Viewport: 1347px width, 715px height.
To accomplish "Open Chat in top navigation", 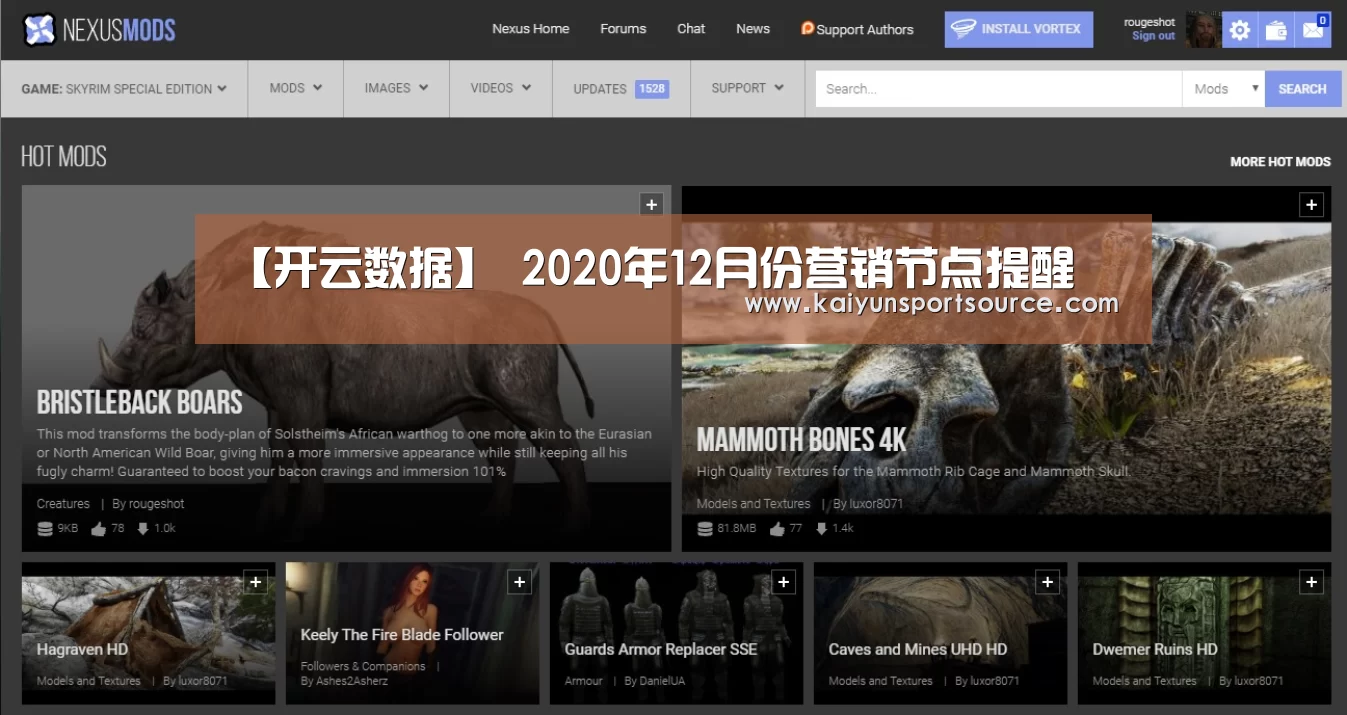I will tap(691, 29).
